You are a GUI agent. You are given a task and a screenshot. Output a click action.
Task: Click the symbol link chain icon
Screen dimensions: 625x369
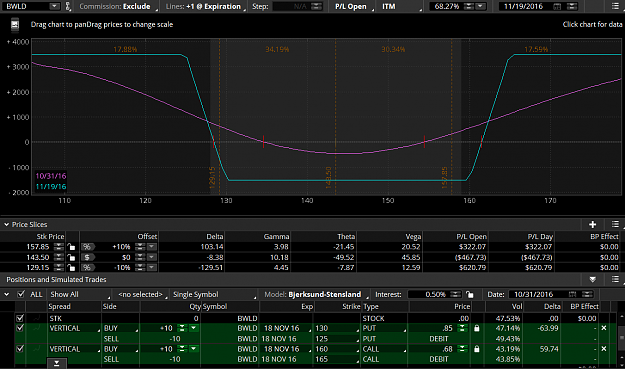(x=67, y=6)
